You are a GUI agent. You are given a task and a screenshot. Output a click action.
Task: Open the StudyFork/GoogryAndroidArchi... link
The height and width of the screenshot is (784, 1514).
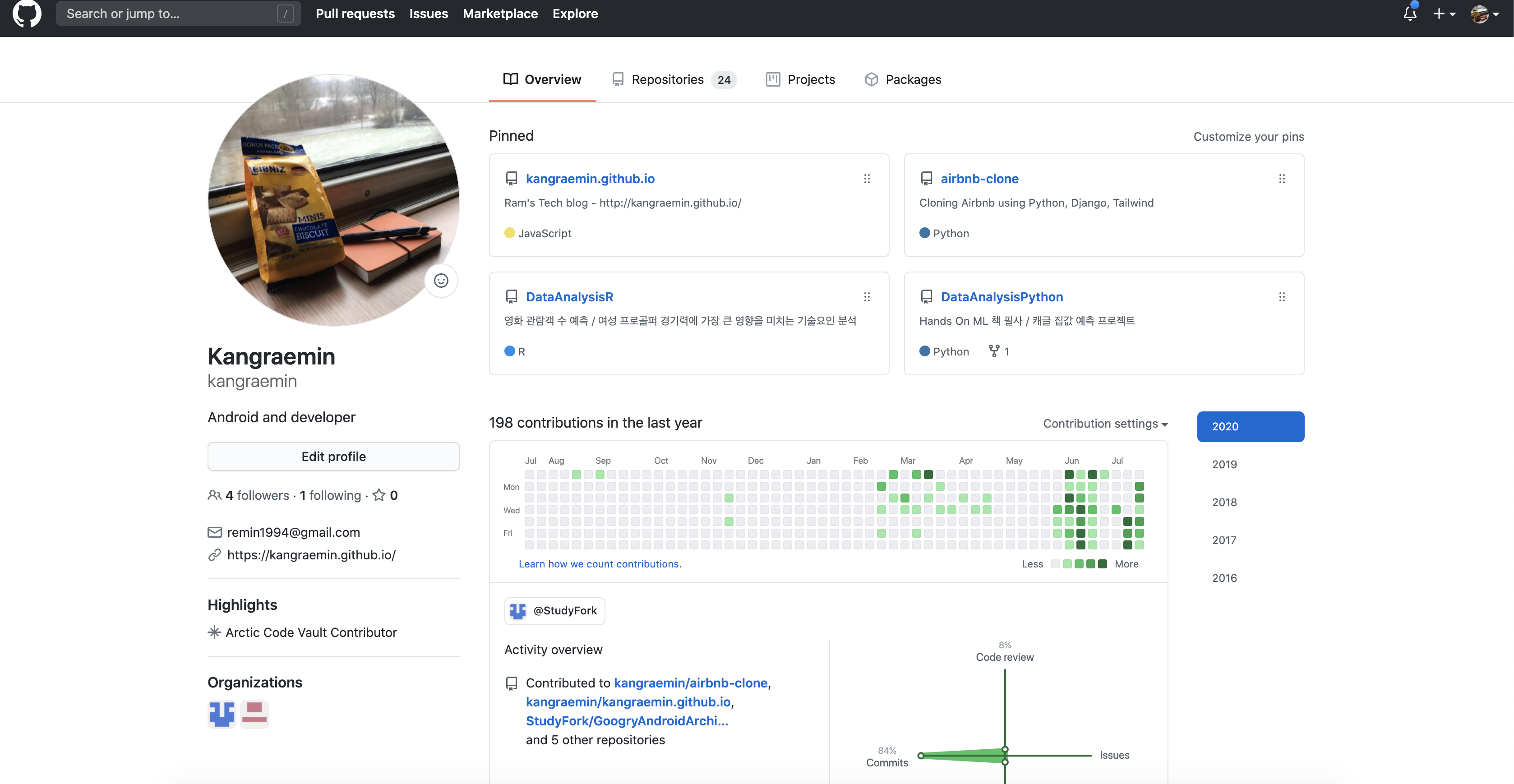[627, 720]
